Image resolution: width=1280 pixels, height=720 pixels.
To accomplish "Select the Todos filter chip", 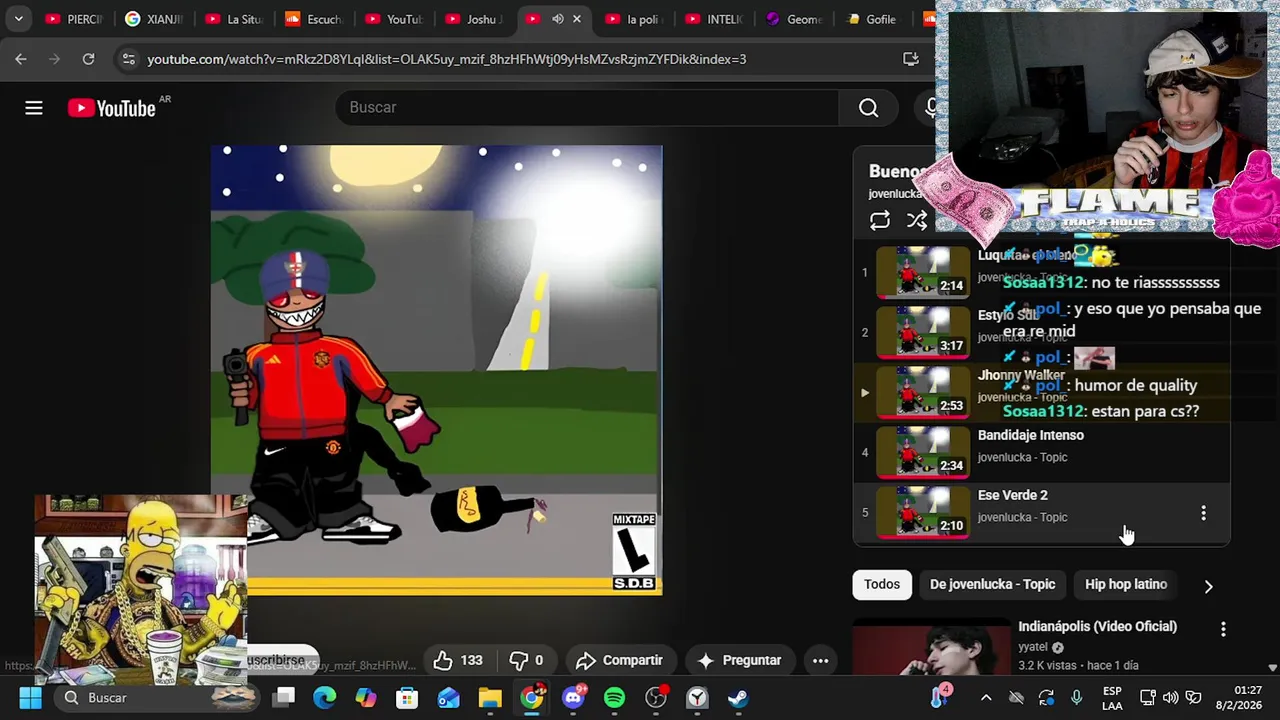I will [882, 584].
